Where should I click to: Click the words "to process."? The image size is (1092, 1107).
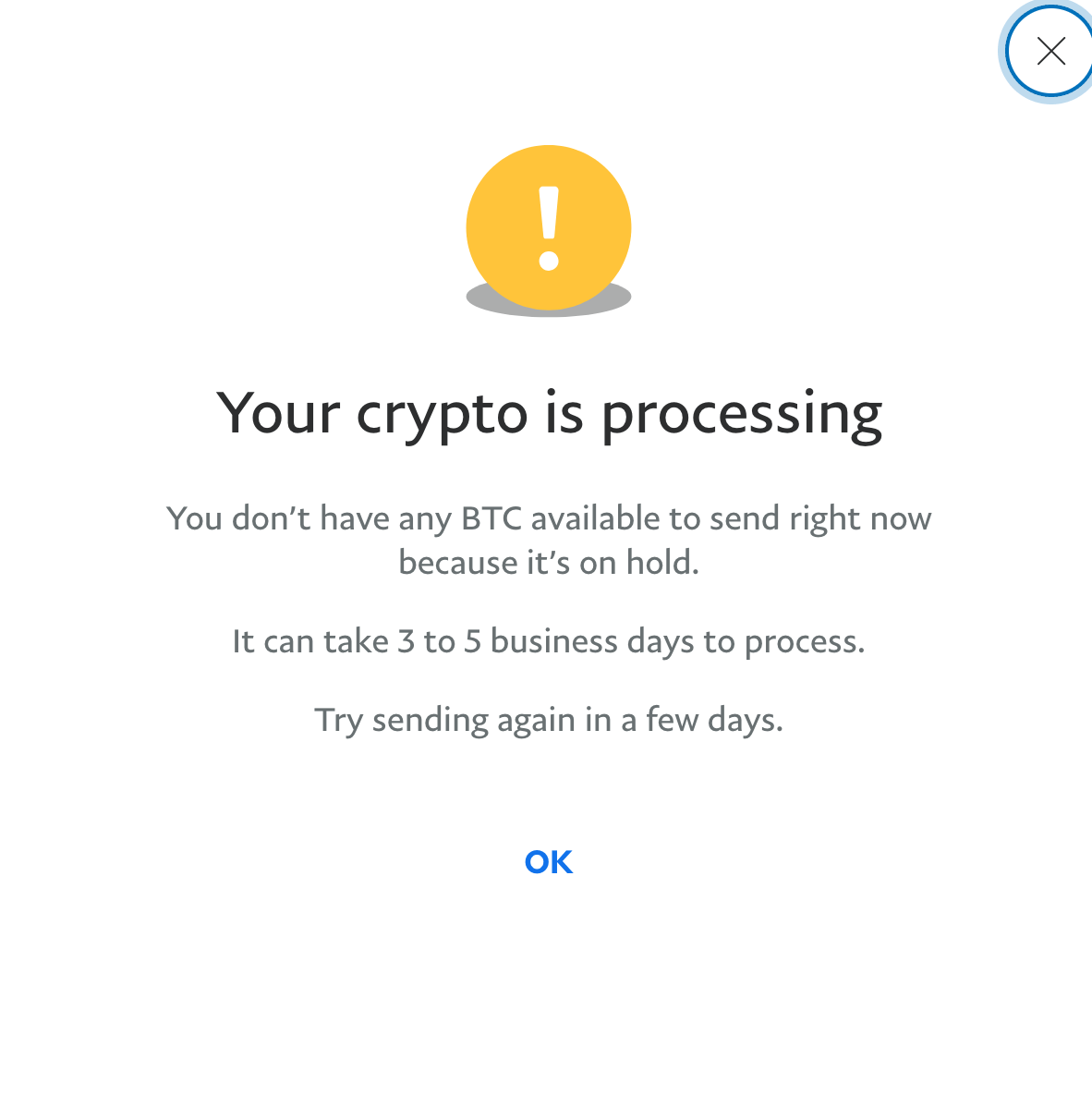(x=783, y=643)
